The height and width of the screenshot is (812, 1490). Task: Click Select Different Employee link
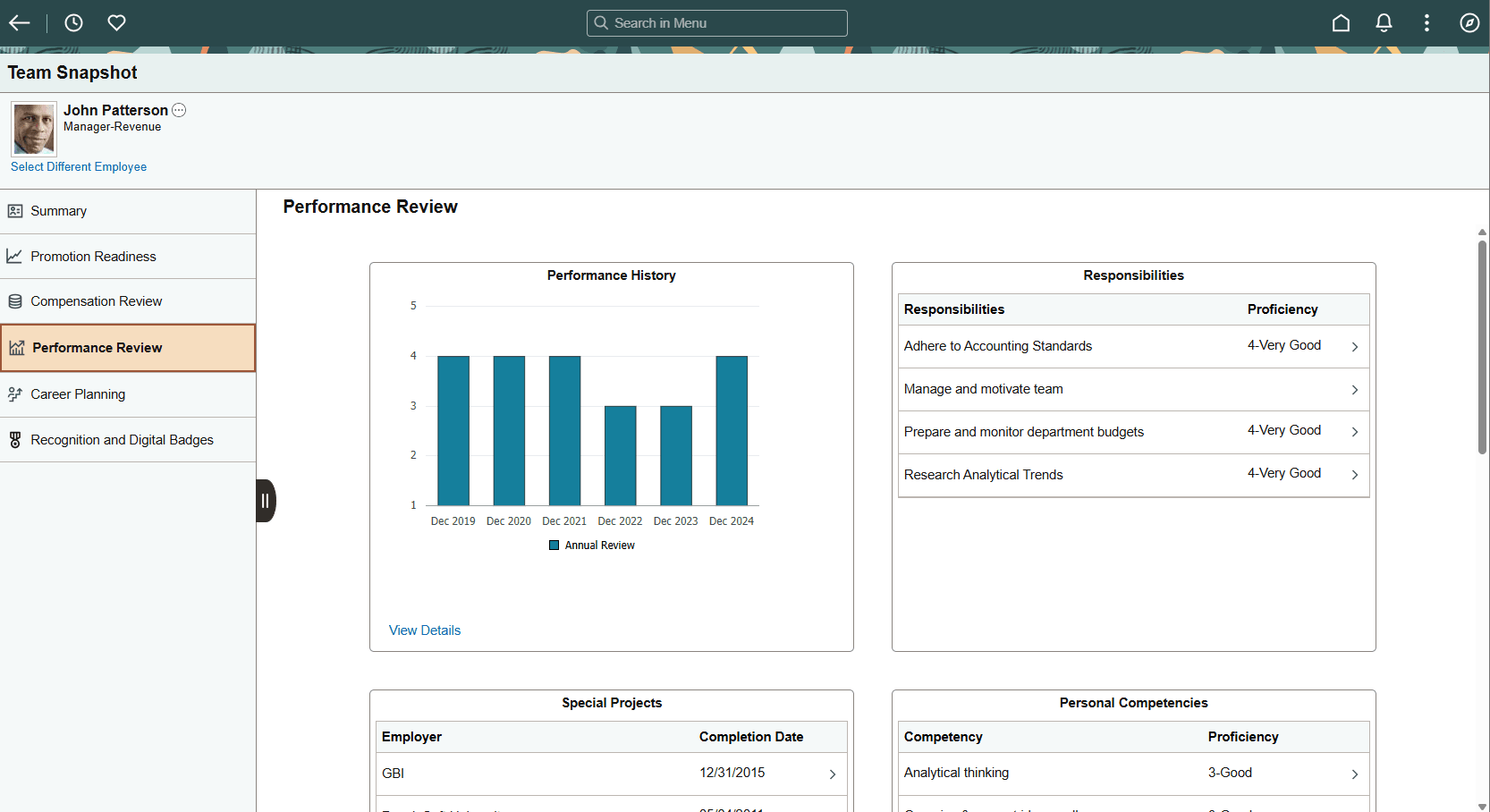[x=79, y=167]
